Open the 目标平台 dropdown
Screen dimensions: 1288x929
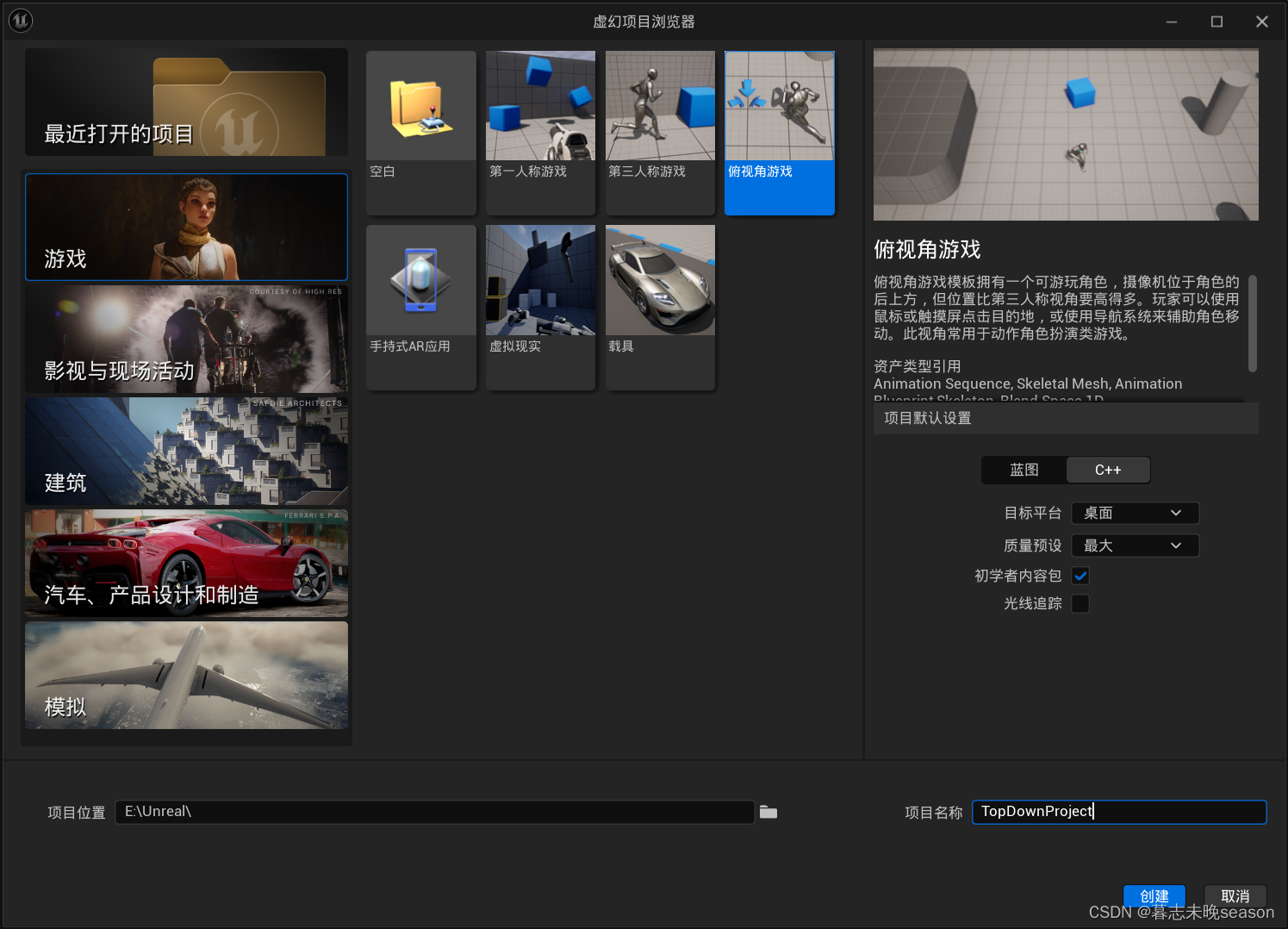[1135, 513]
